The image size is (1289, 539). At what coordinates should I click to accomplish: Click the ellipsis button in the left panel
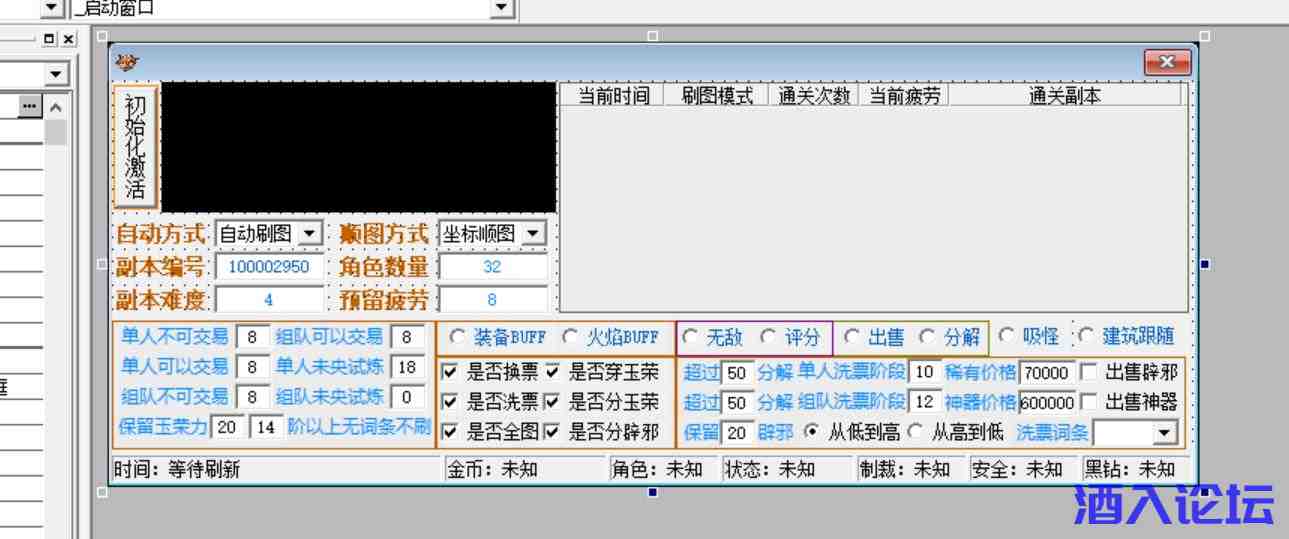click(x=29, y=106)
